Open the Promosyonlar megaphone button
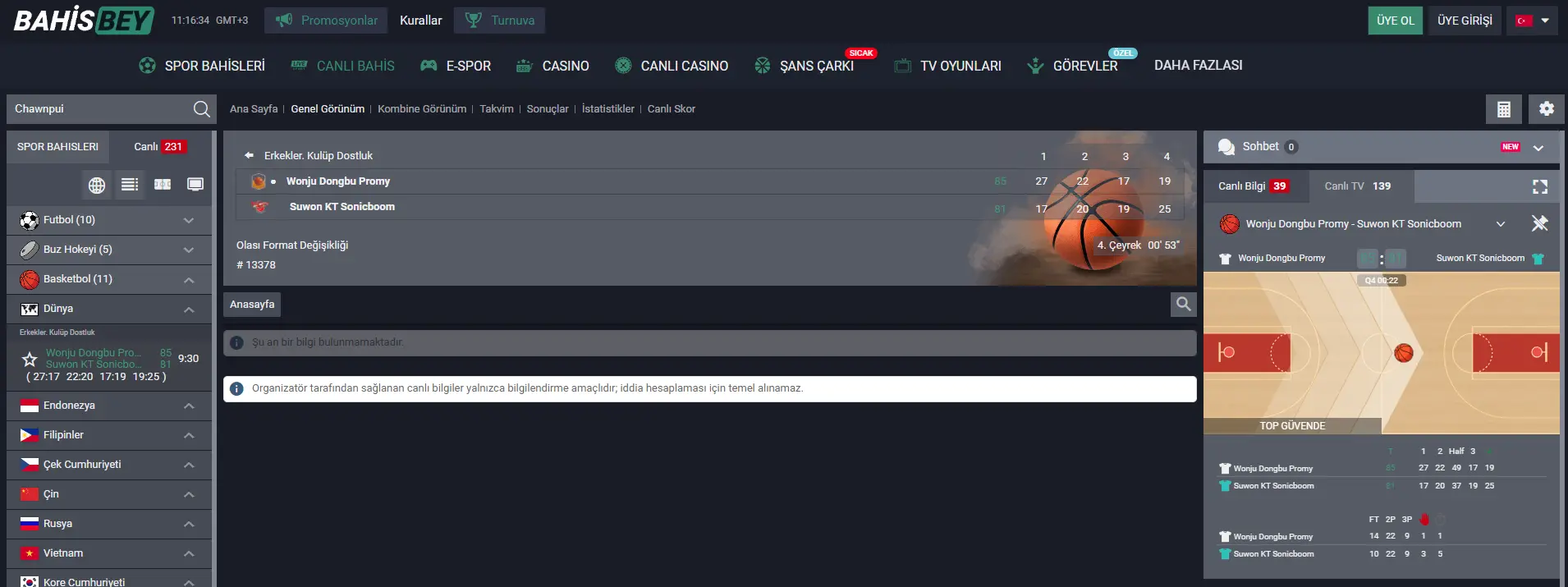 point(327,21)
